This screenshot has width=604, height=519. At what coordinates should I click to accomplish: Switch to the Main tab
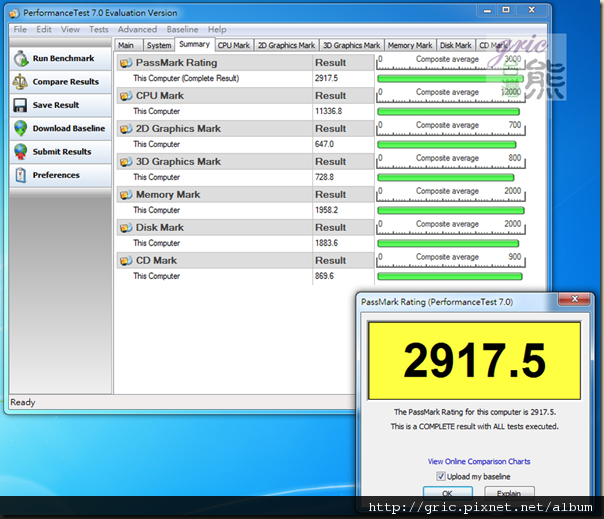click(128, 45)
